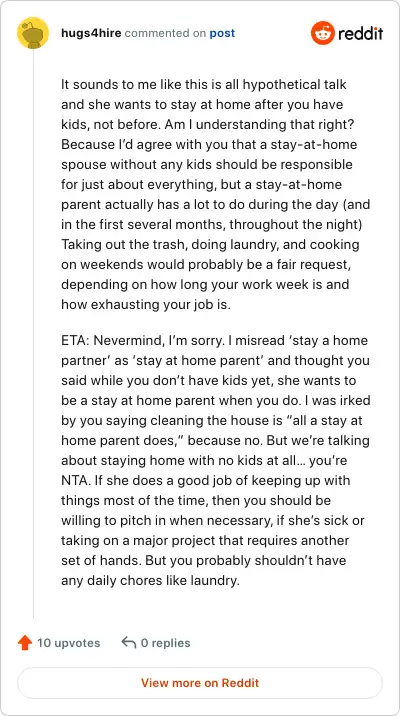
Task: Open the "0 replies" label
Action: click(x=165, y=643)
